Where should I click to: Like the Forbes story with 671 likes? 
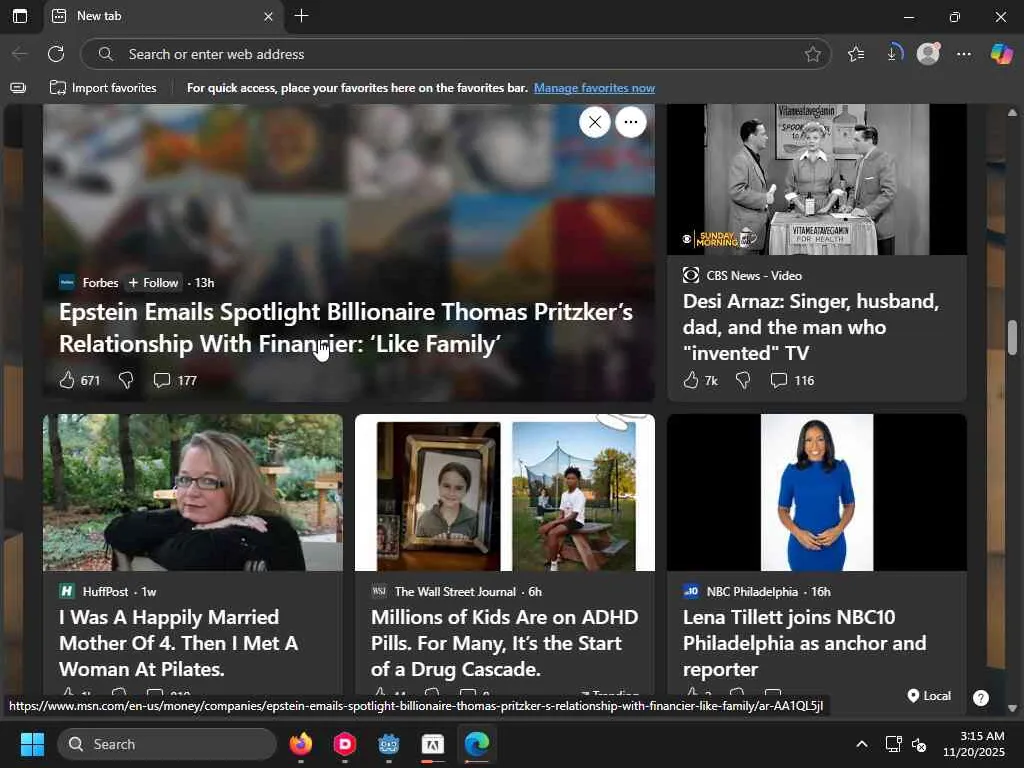coord(80,380)
